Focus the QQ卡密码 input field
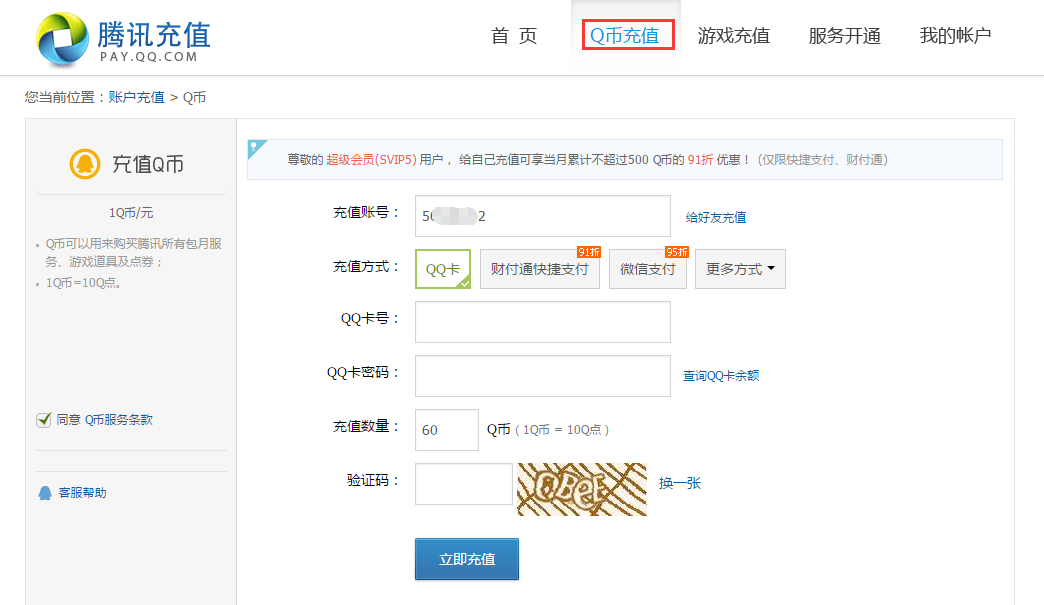The height and width of the screenshot is (605, 1044). point(543,376)
